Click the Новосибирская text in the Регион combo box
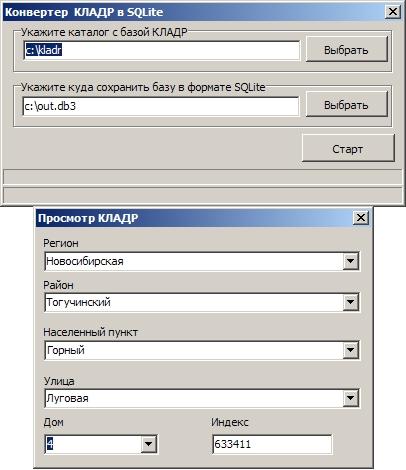 tap(85, 261)
